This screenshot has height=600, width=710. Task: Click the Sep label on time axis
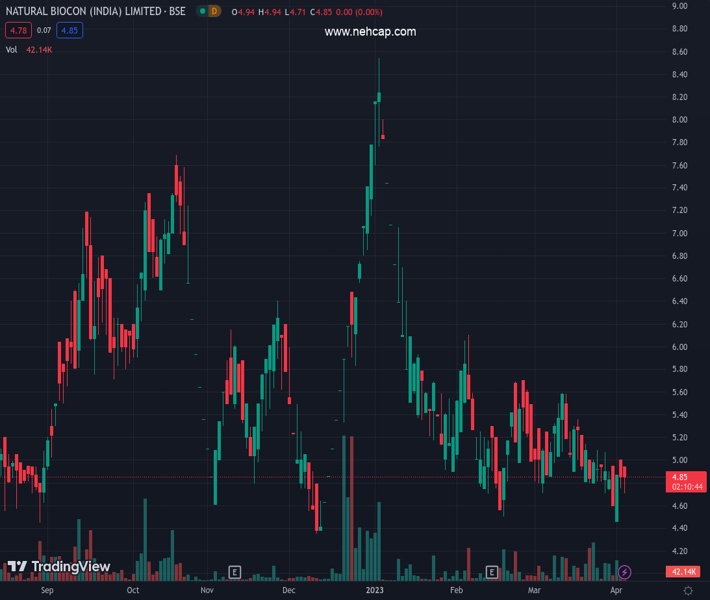(47, 591)
